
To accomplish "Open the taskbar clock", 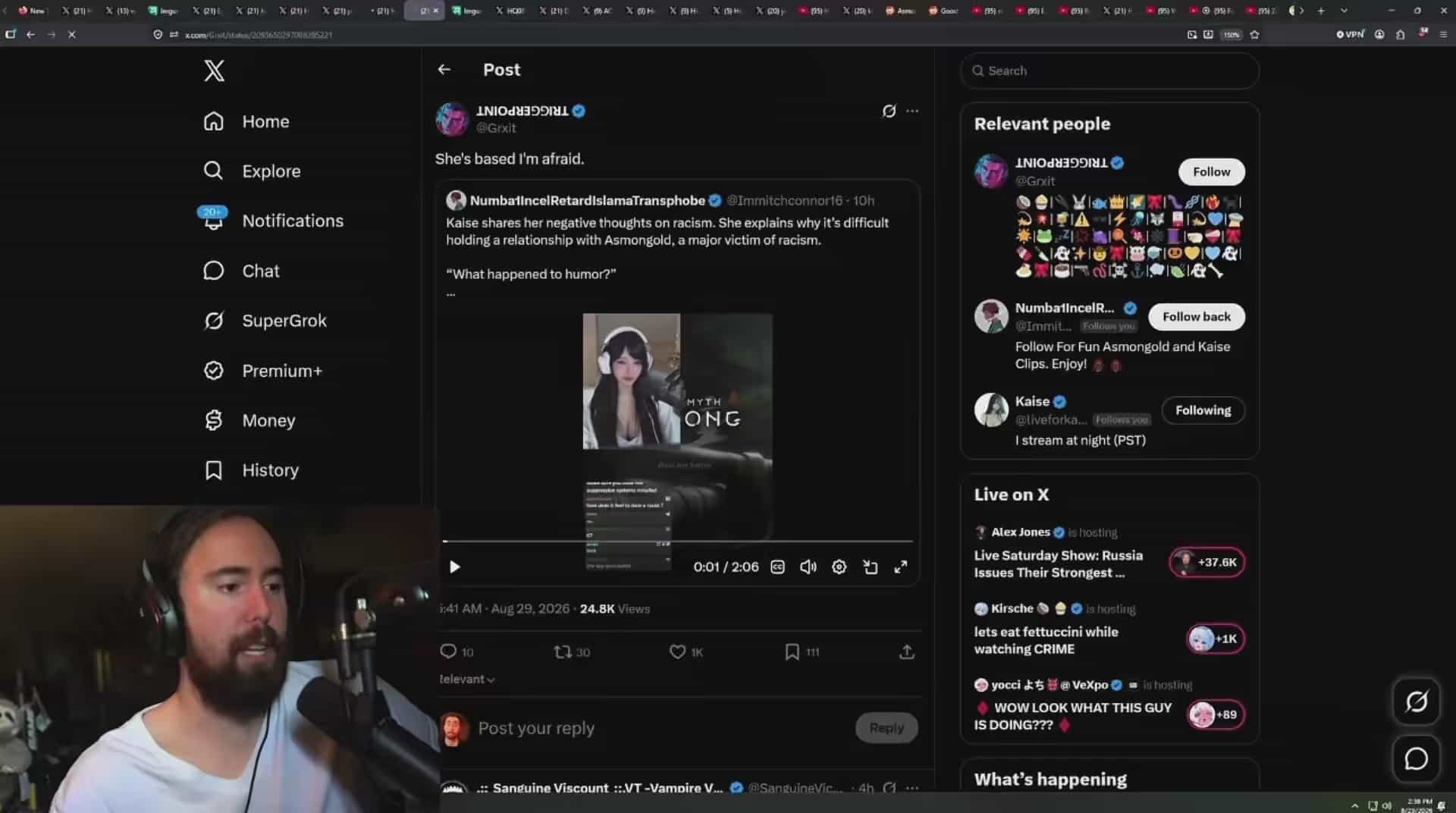I will point(1417,805).
